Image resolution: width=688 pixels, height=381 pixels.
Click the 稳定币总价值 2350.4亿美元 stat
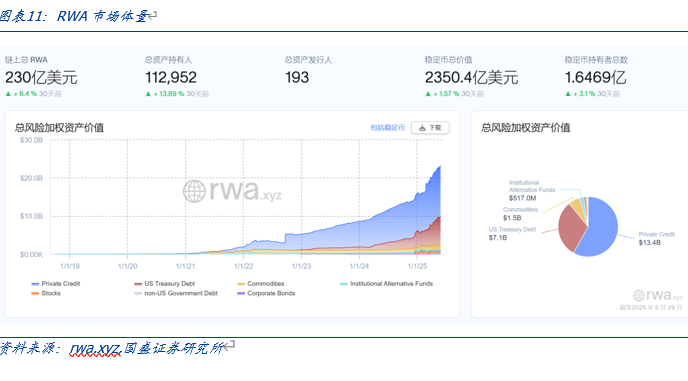click(x=471, y=76)
